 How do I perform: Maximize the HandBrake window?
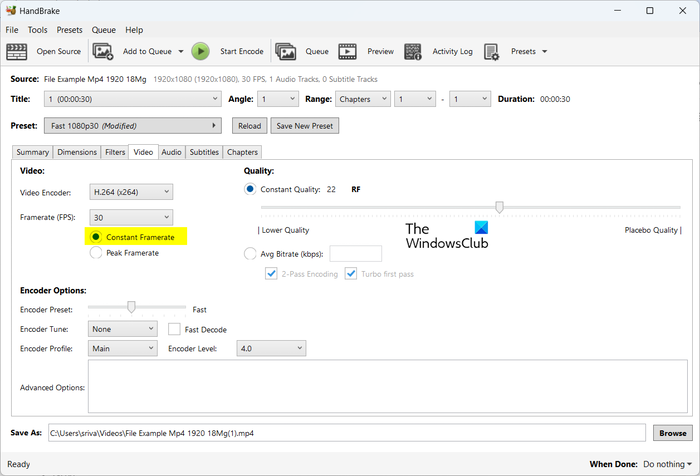coord(650,10)
